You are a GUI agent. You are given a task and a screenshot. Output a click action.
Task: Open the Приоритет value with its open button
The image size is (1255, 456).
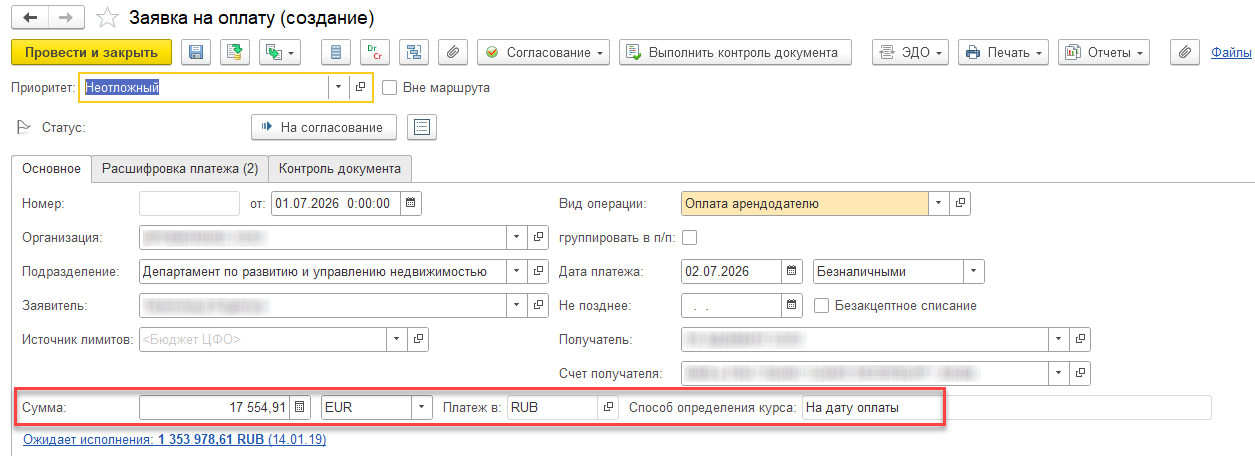[x=360, y=87]
